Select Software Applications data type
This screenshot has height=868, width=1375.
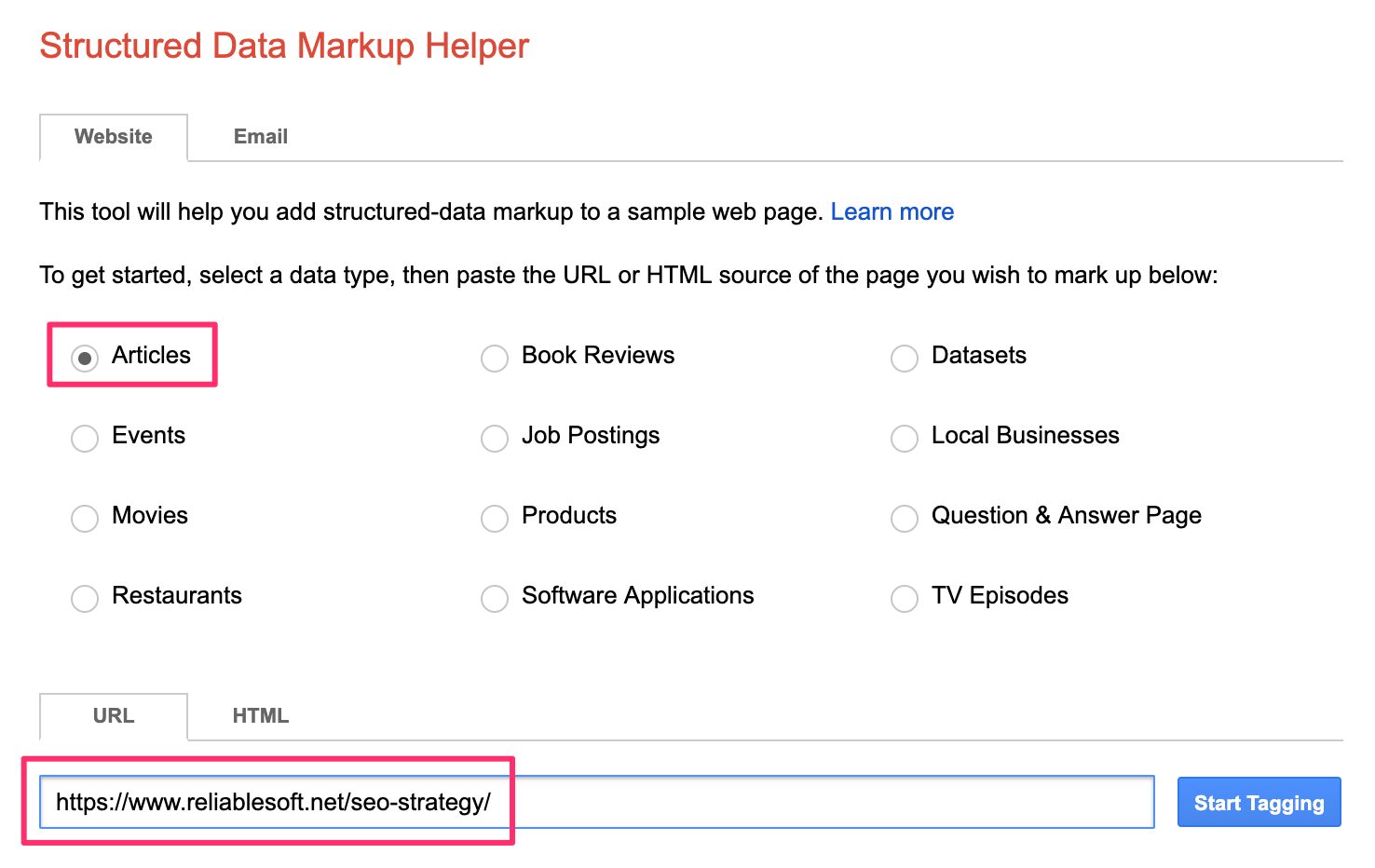pyautogui.click(x=495, y=598)
